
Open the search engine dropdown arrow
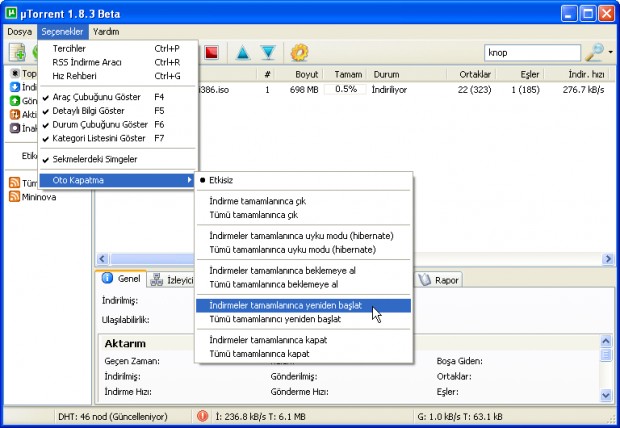pos(611,52)
